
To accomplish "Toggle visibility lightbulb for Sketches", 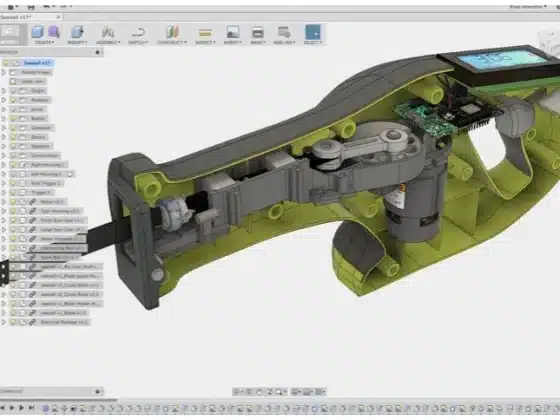I will [x=13, y=146].
